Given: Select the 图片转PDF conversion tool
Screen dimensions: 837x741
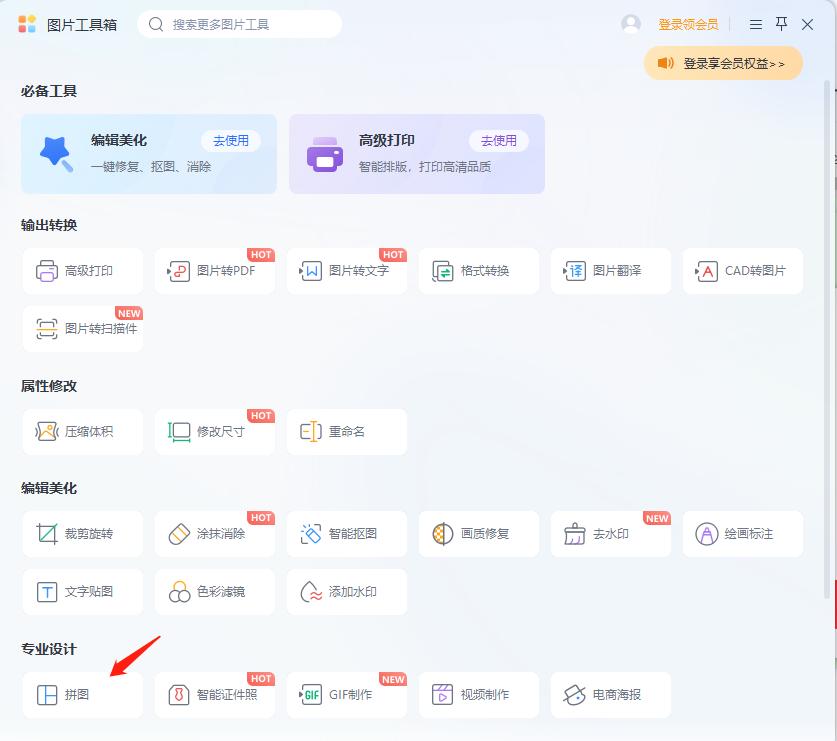Looking at the screenshot, I should click(x=215, y=271).
